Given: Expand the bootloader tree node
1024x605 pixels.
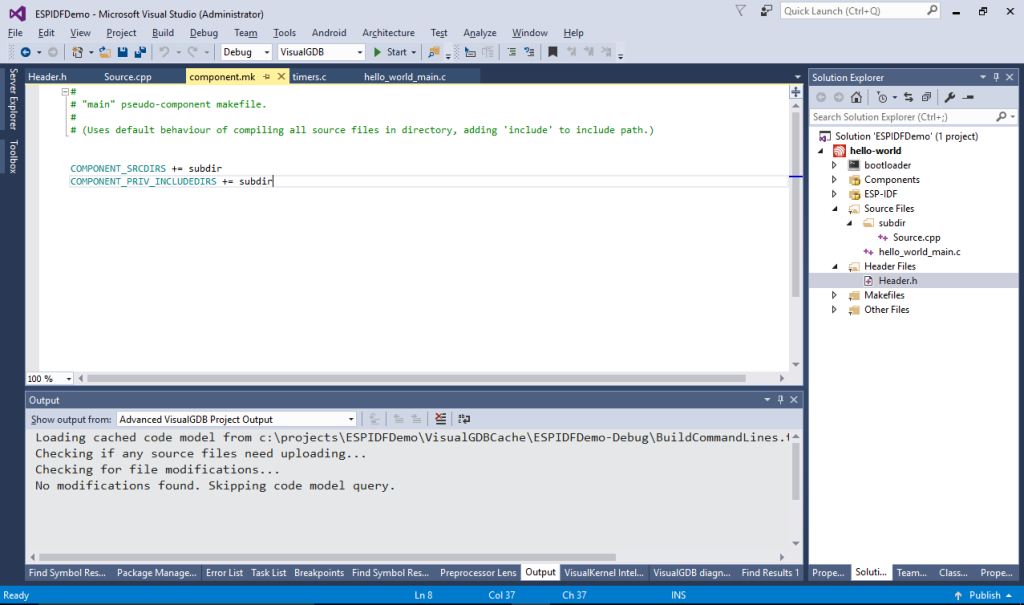Looking at the screenshot, I should tap(834, 165).
